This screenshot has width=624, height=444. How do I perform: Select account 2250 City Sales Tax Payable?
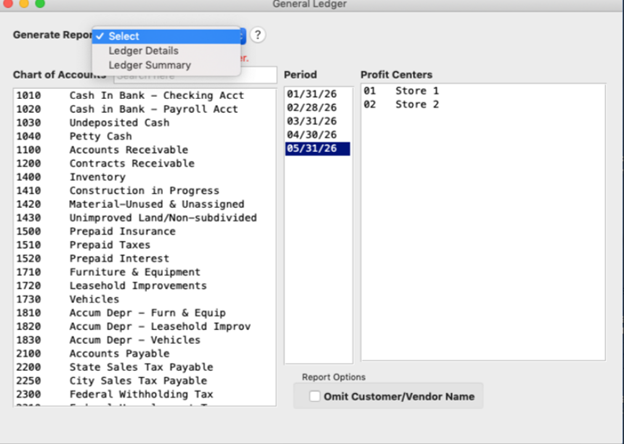(x=144, y=381)
